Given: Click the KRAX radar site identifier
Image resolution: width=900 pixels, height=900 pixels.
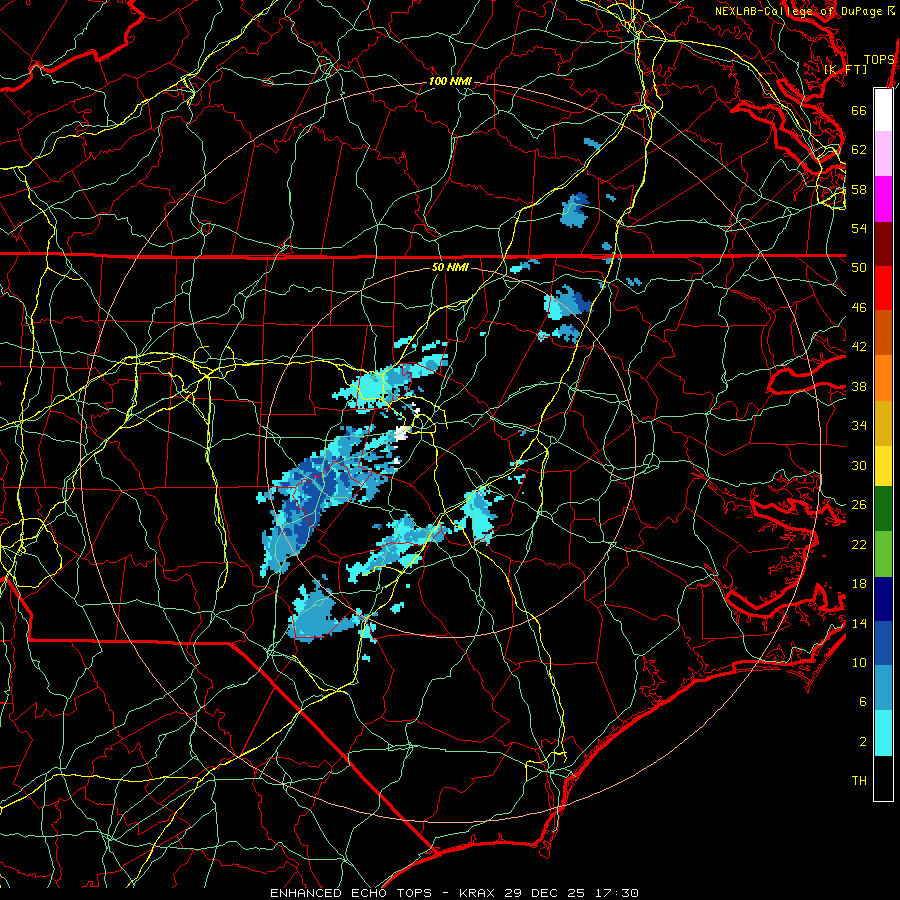Looking at the screenshot, I should tap(476, 893).
